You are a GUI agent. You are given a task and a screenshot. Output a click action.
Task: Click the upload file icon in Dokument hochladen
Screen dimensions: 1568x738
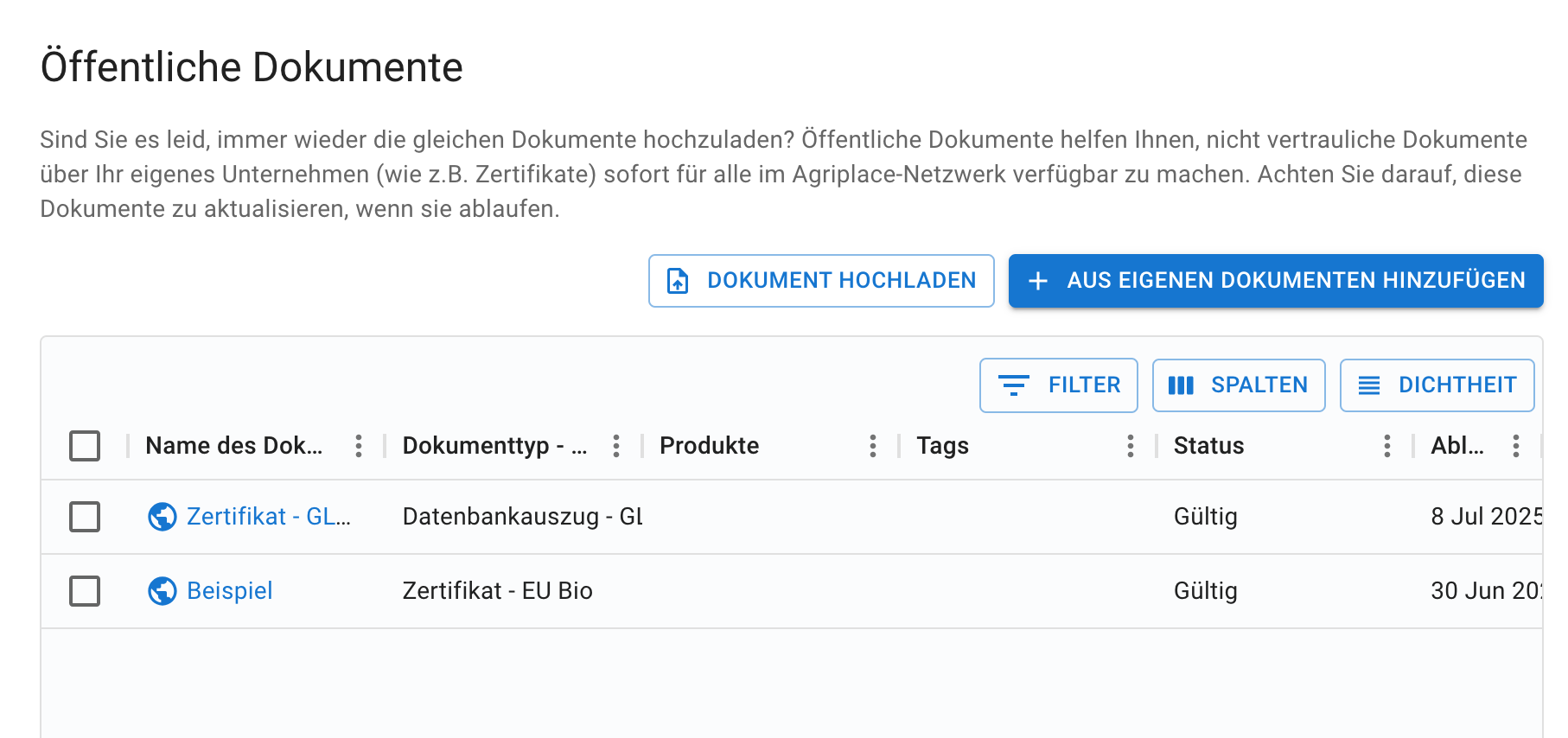pos(678,281)
